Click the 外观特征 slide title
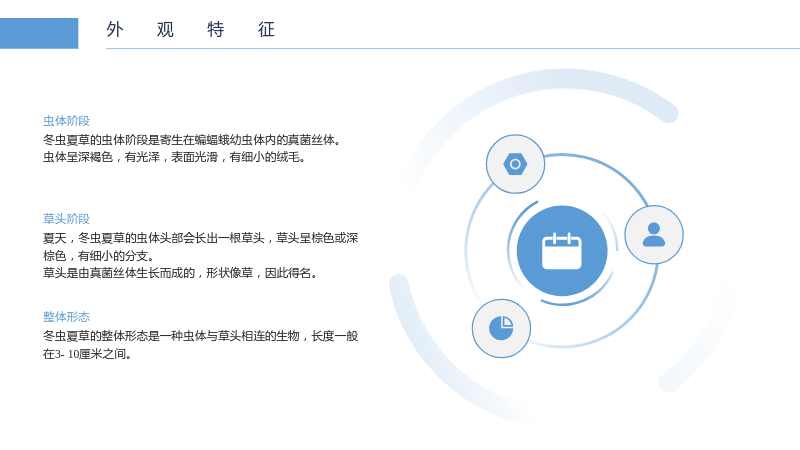 (x=190, y=30)
